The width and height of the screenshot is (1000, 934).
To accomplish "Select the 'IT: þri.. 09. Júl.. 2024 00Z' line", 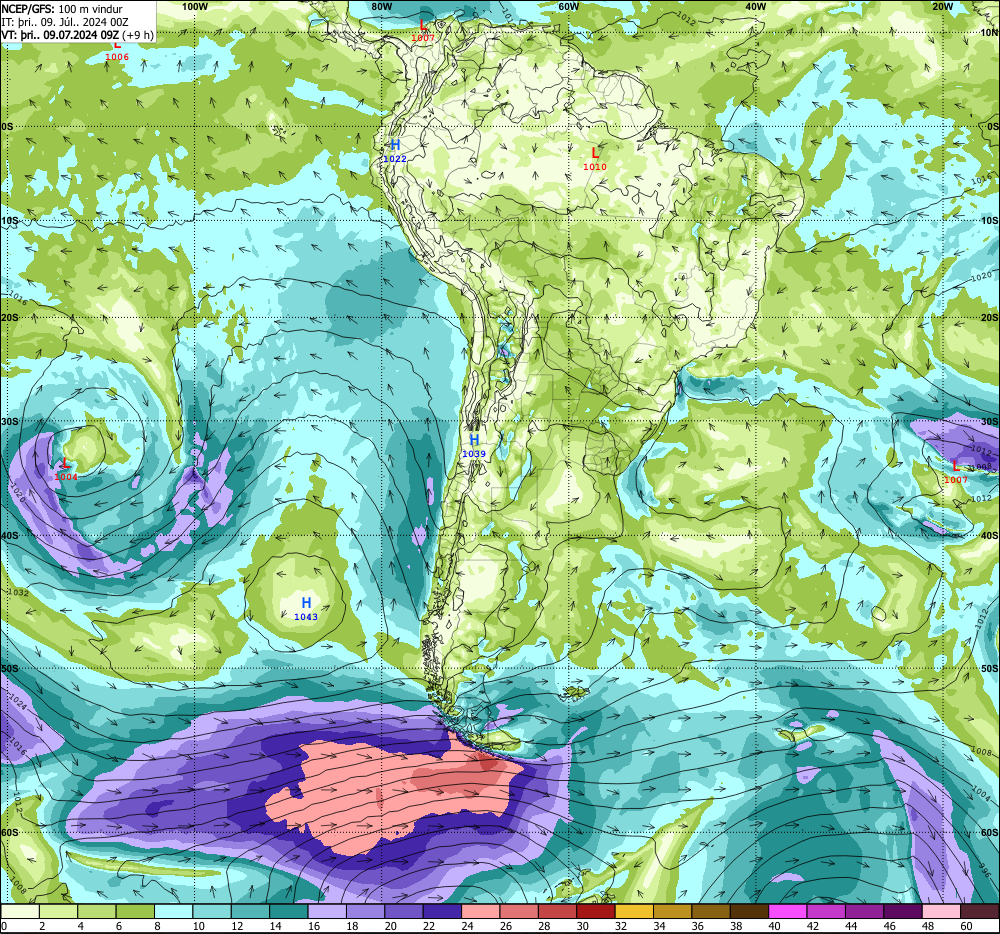I will 65,22.
